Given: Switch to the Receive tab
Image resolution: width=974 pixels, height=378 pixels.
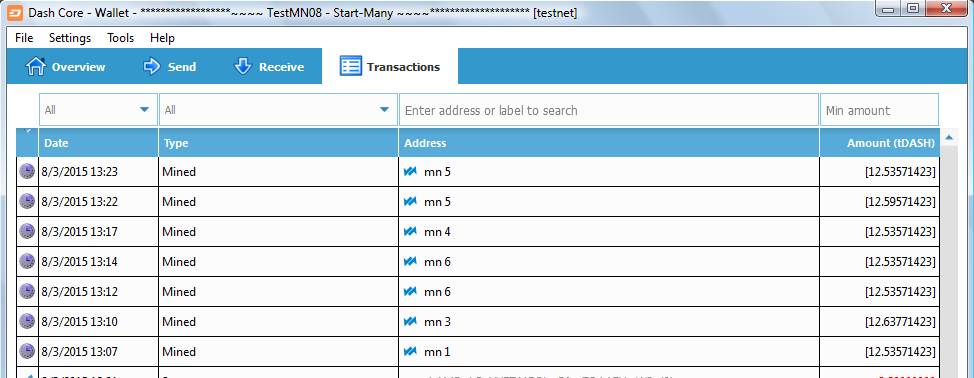Looking at the screenshot, I should click(x=268, y=66).
